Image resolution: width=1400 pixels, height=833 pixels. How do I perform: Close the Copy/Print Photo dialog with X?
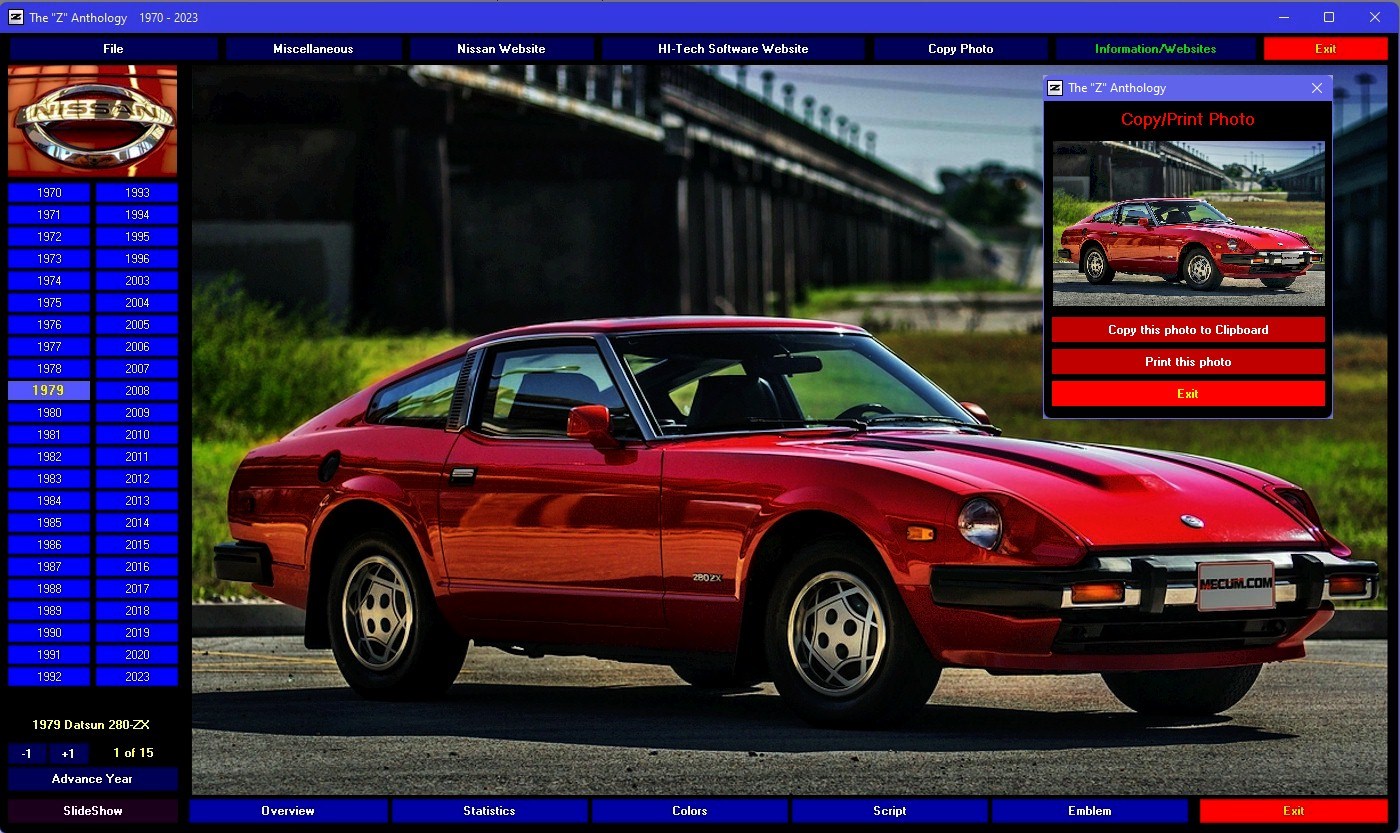1317,88
